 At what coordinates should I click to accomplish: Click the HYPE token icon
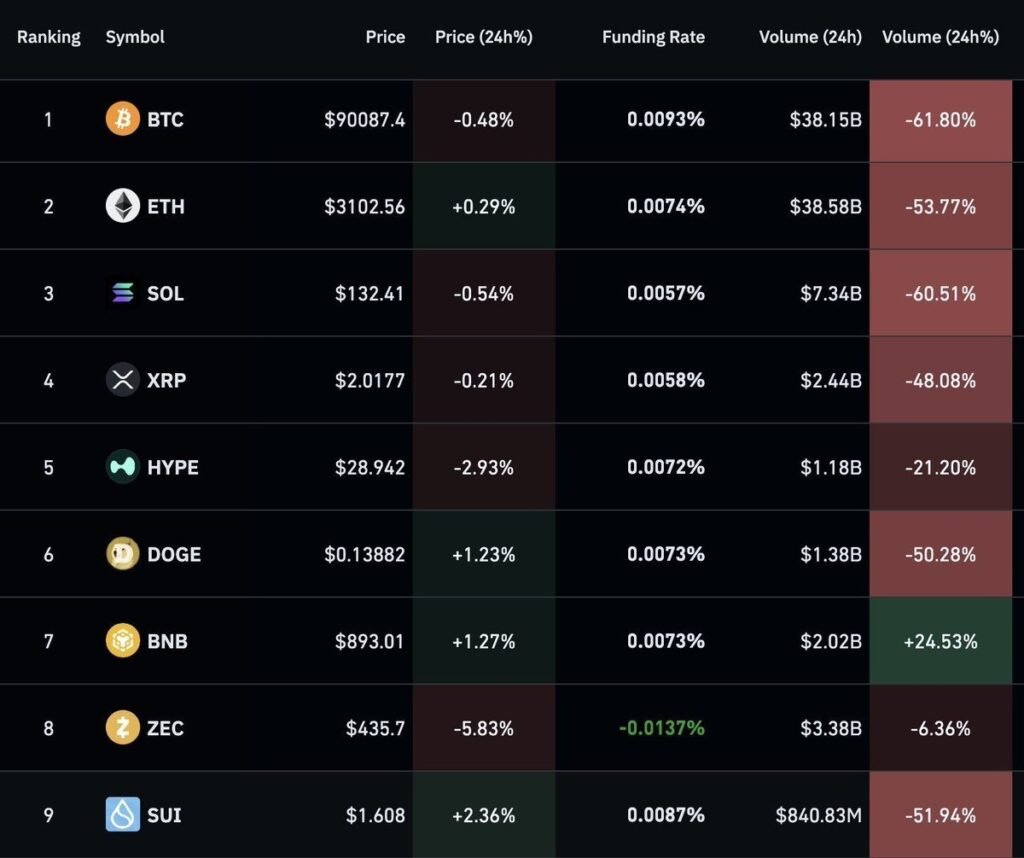[x=123, y=467]
